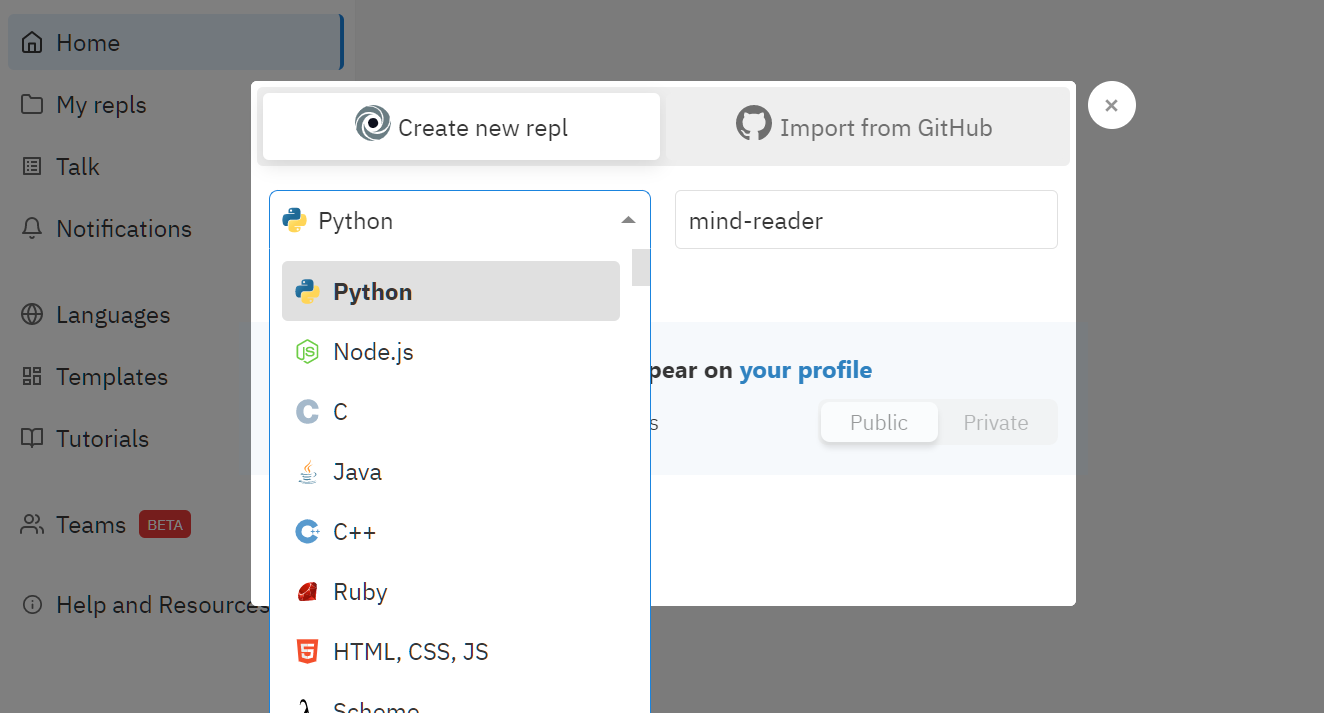
Task: Click the C language icon
Action: click(308, 411)
